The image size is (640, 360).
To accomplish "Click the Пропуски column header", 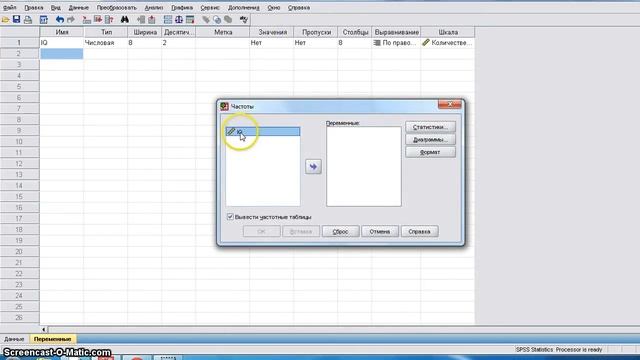I will (316, 32).
